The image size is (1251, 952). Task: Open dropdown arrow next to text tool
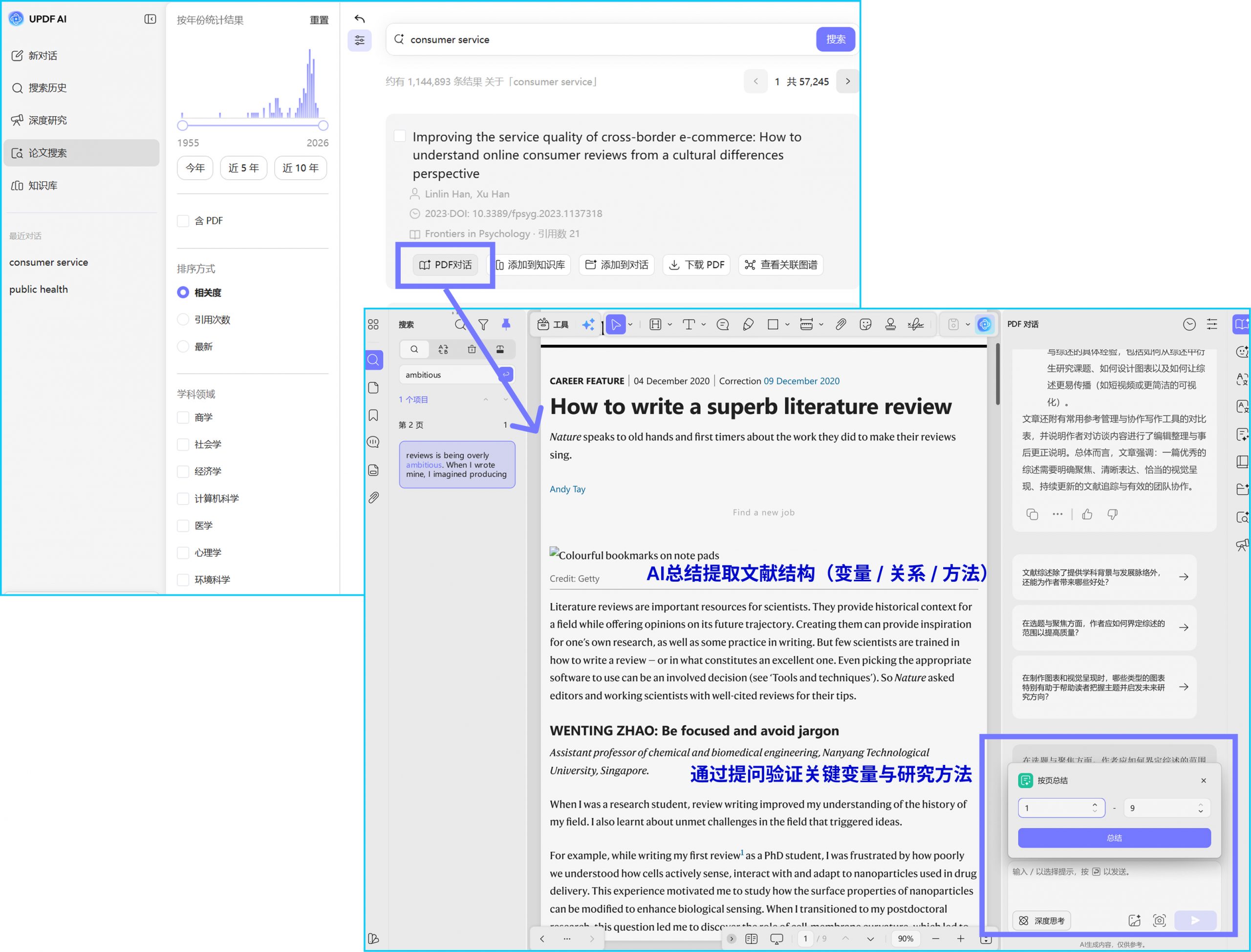[x=703, y=325]
